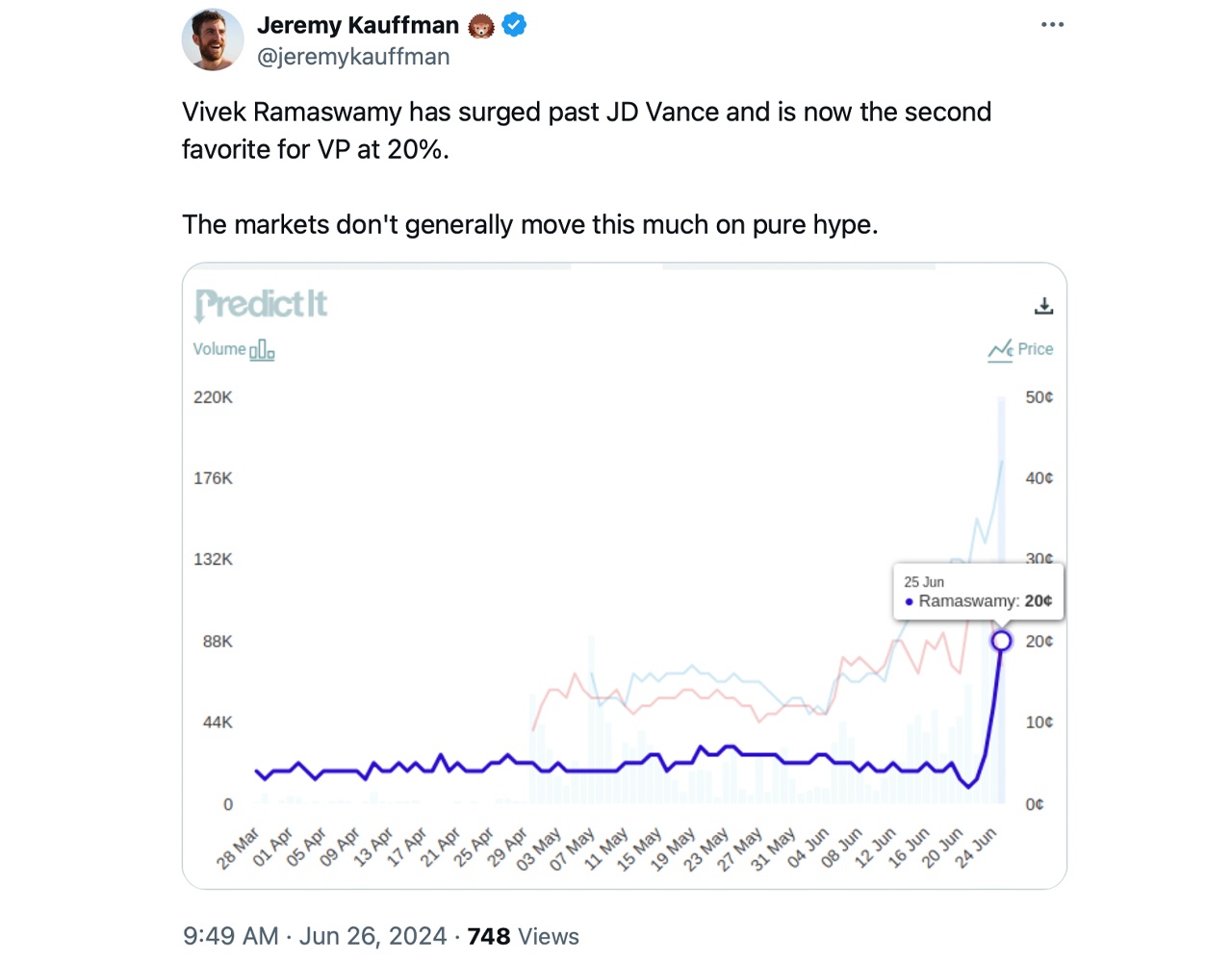The width and height of the screenshot is (1232, 962).
Task: Select the bar-chart icon next to Volume
Action: 262,349
